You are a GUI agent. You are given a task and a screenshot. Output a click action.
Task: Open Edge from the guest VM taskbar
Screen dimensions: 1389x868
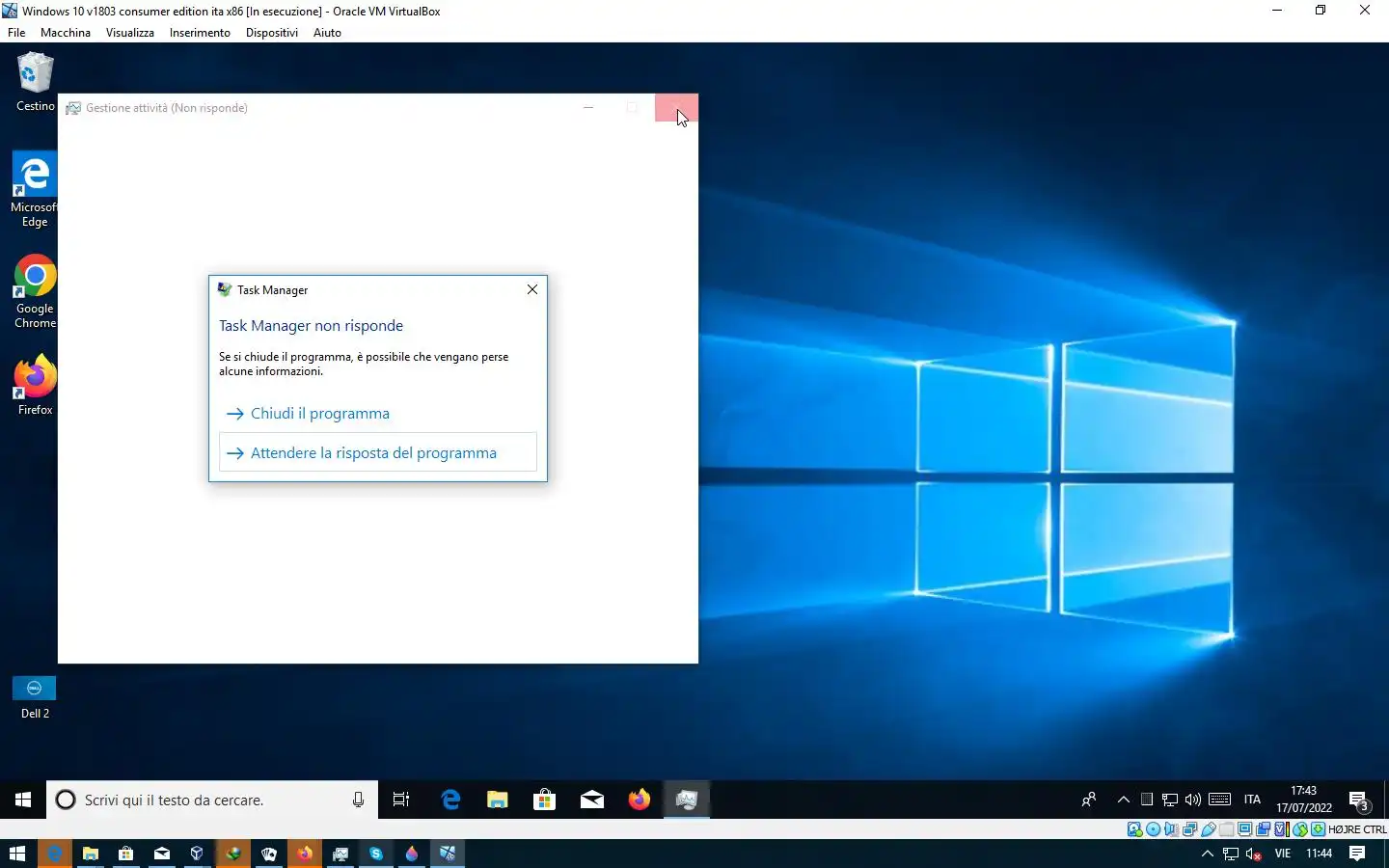[450, 800]
